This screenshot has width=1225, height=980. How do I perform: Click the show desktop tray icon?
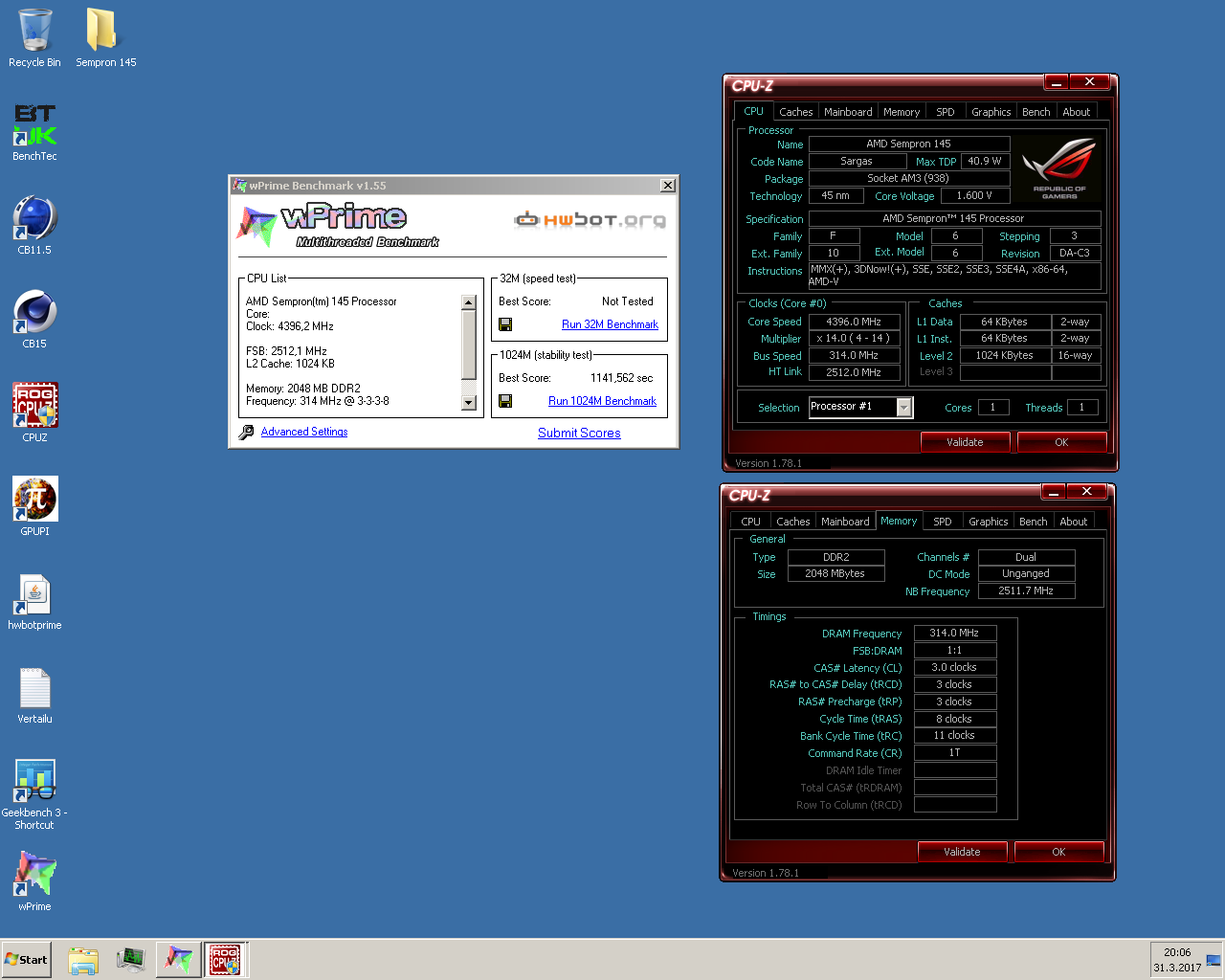click(1214, 960)
